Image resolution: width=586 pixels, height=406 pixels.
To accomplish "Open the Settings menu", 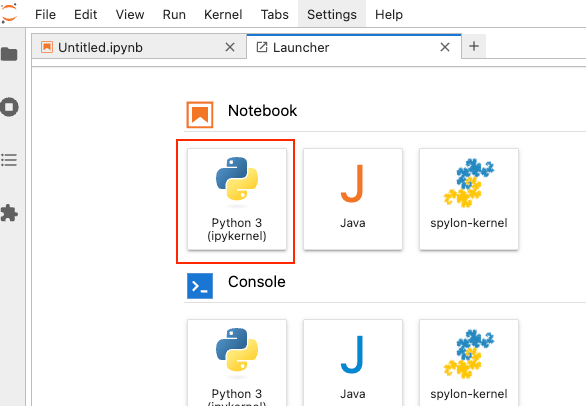I will coord(331,14).
